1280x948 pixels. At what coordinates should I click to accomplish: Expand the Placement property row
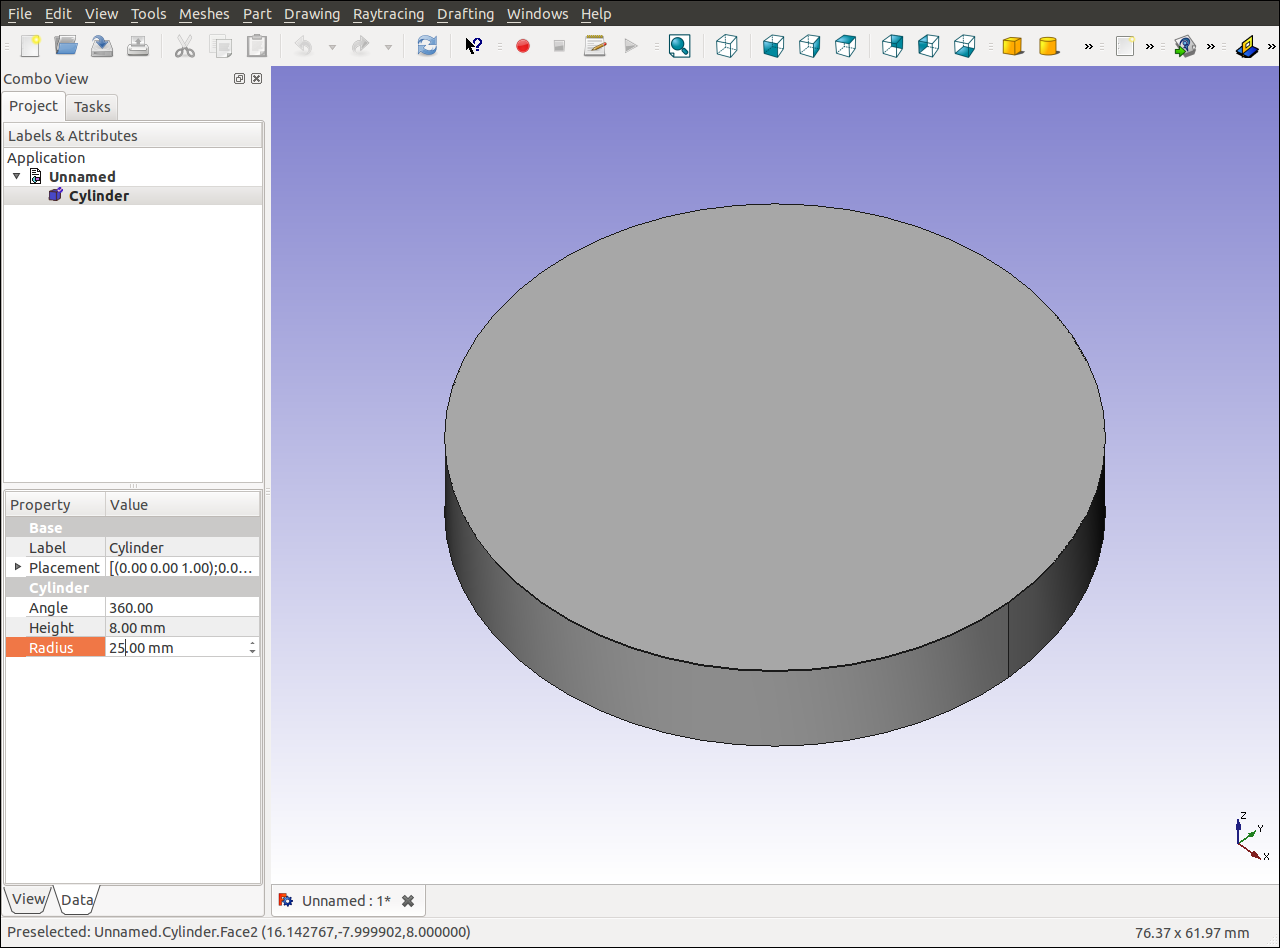pos(17,567)
